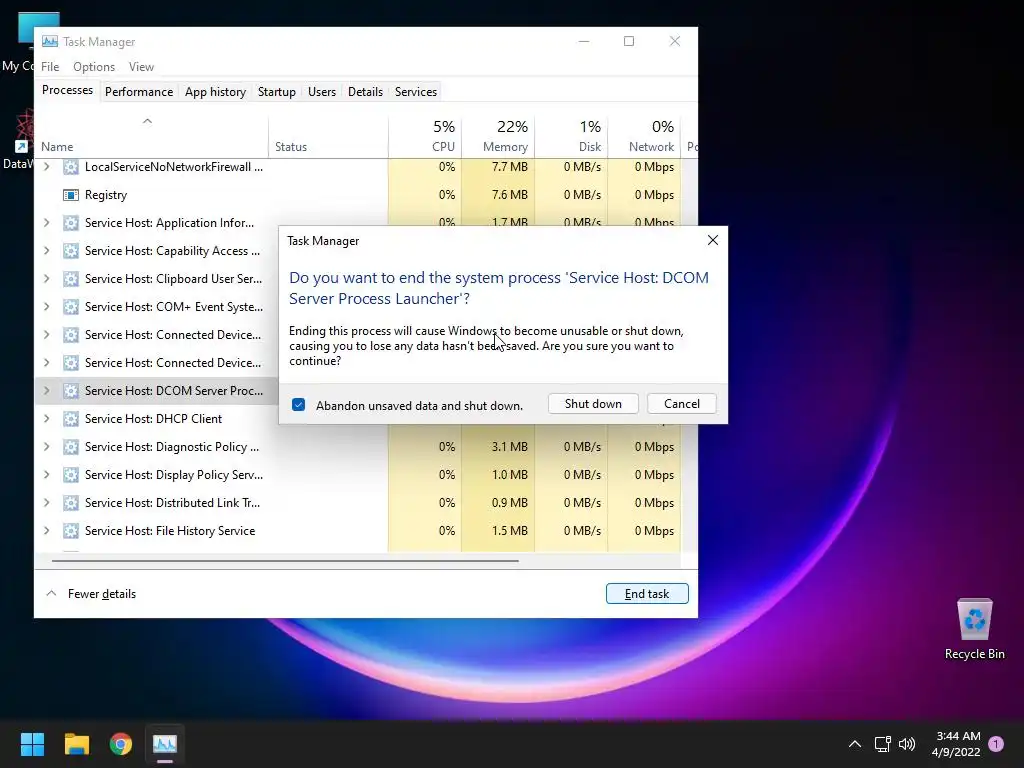This screenshot has width=1024, height=768.
Task: Collapse view with Fewer details
Action: (91, 594)
